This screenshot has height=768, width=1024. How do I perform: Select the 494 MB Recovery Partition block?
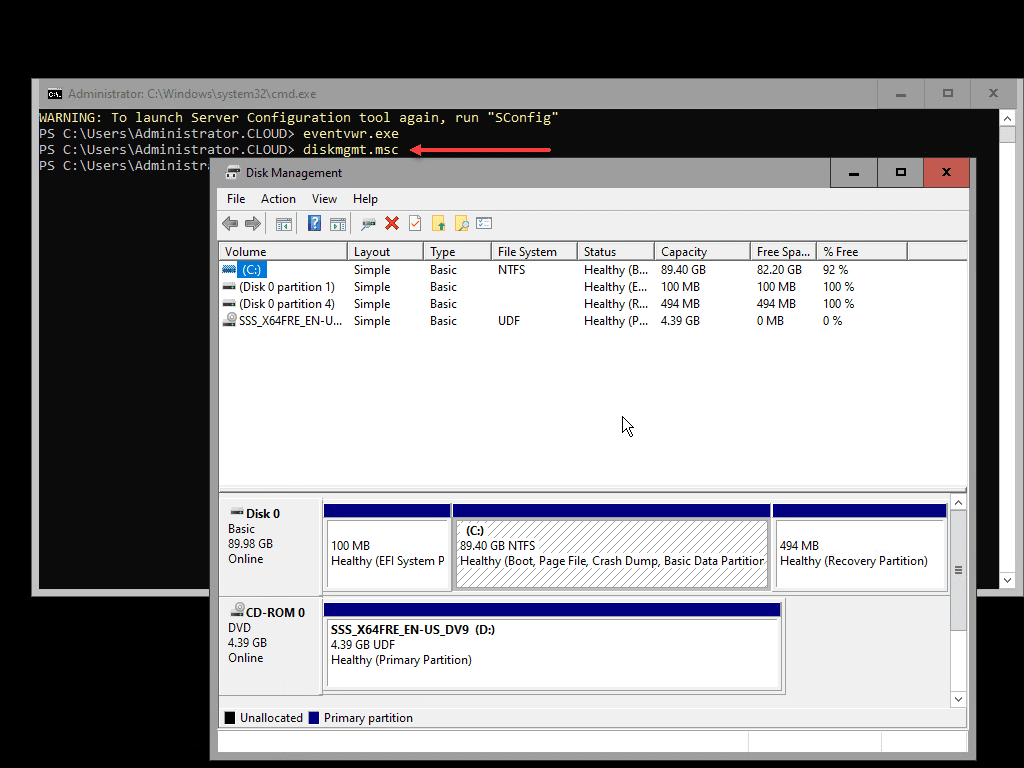[x=859, y=553]
